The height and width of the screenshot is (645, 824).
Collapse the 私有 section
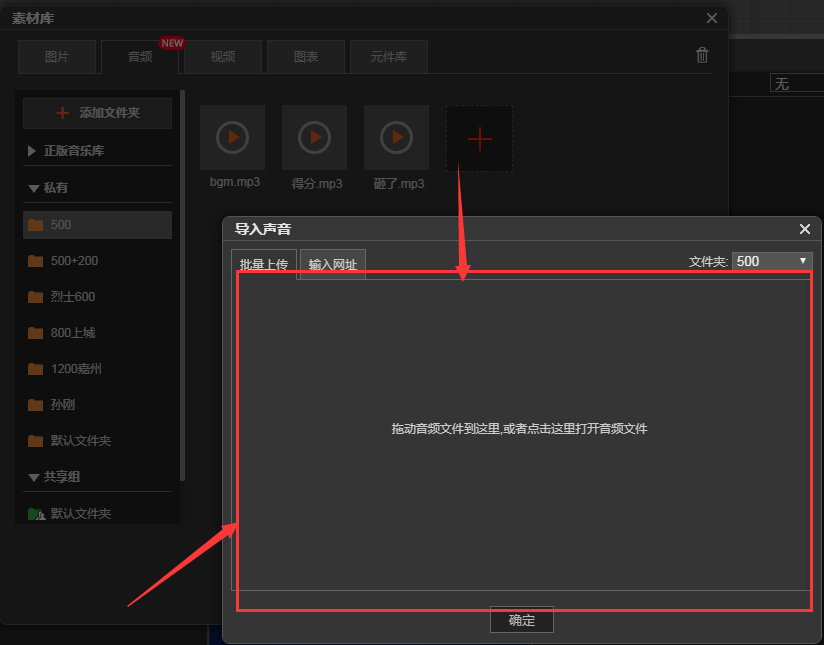coord(34,188)
